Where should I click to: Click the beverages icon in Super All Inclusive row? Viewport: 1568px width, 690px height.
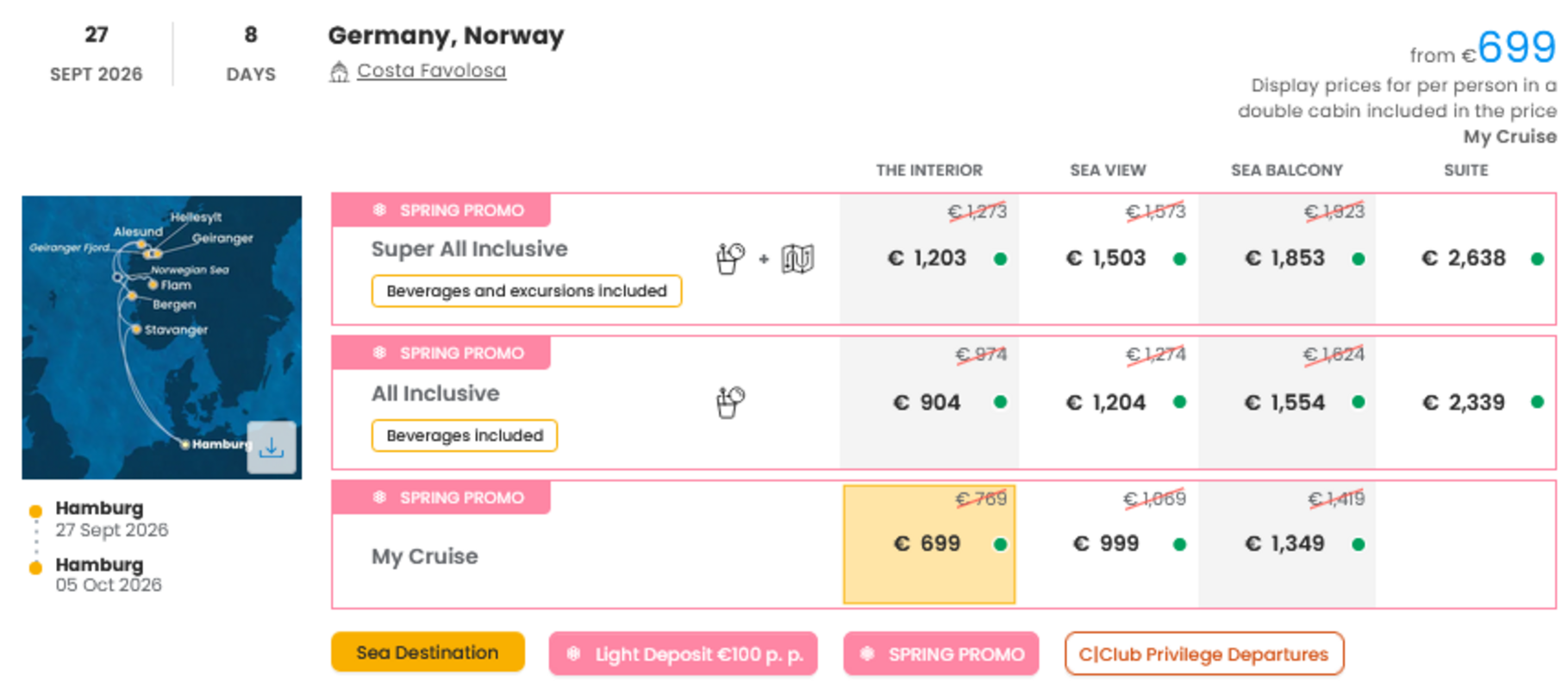coord(730,258)
